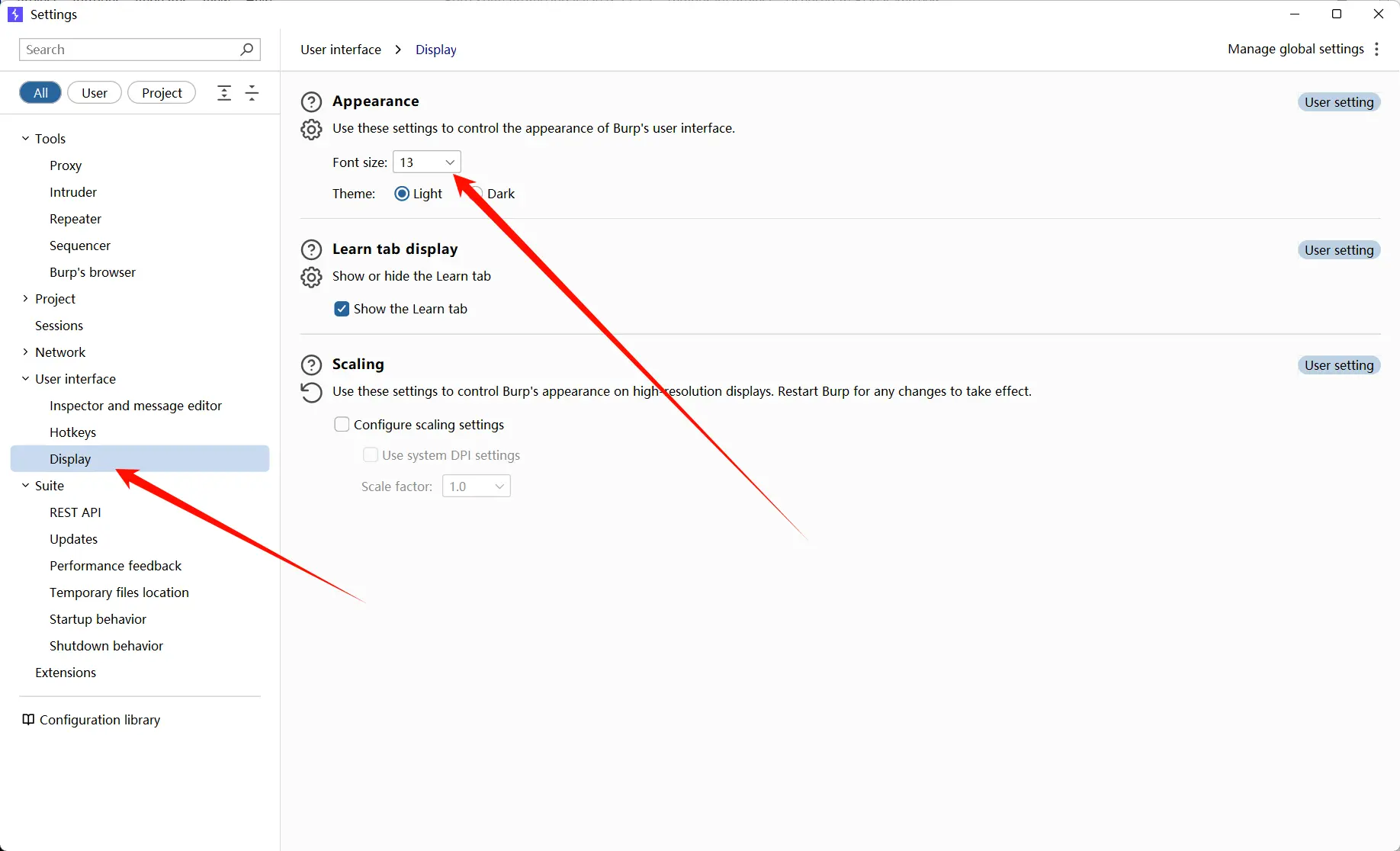1400x851 pixels.
Task: Enable Configure scaling settings checkbox
Action: coord(342,425)
